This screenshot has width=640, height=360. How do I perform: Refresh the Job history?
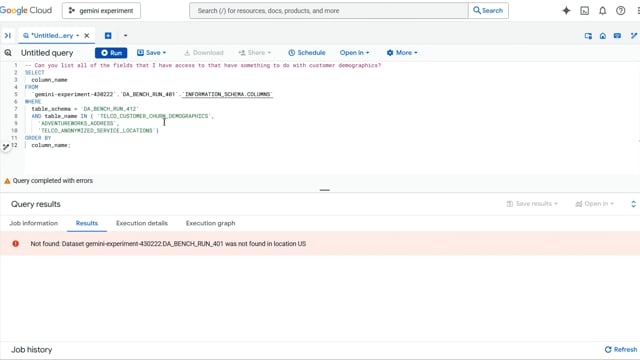click(621, 349)
